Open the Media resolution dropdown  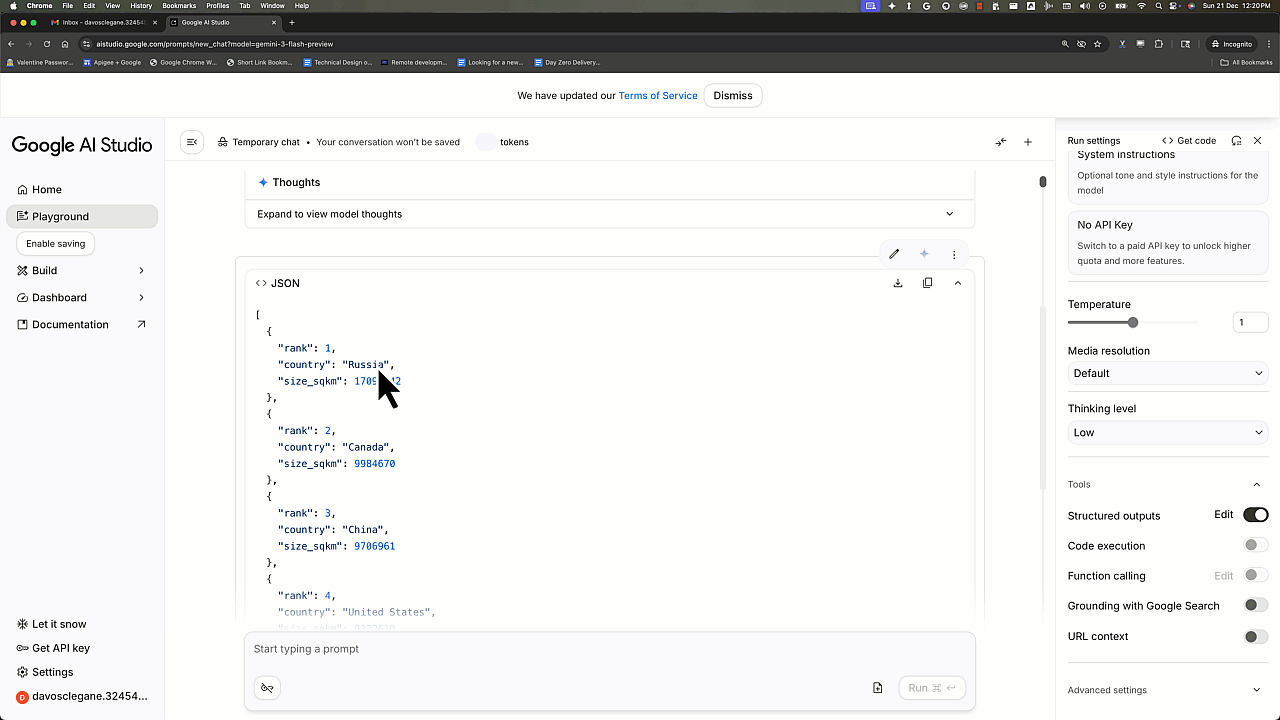coord(1168,373)
